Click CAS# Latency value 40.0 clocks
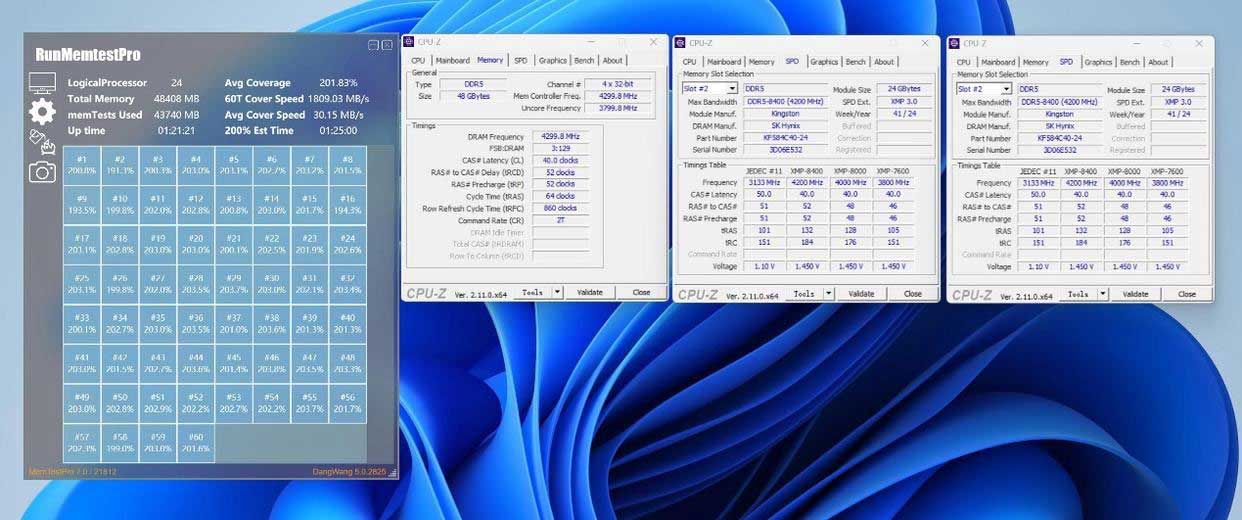Image resolution: width=1242 pixels, height=520 pixels. [560, 160]
